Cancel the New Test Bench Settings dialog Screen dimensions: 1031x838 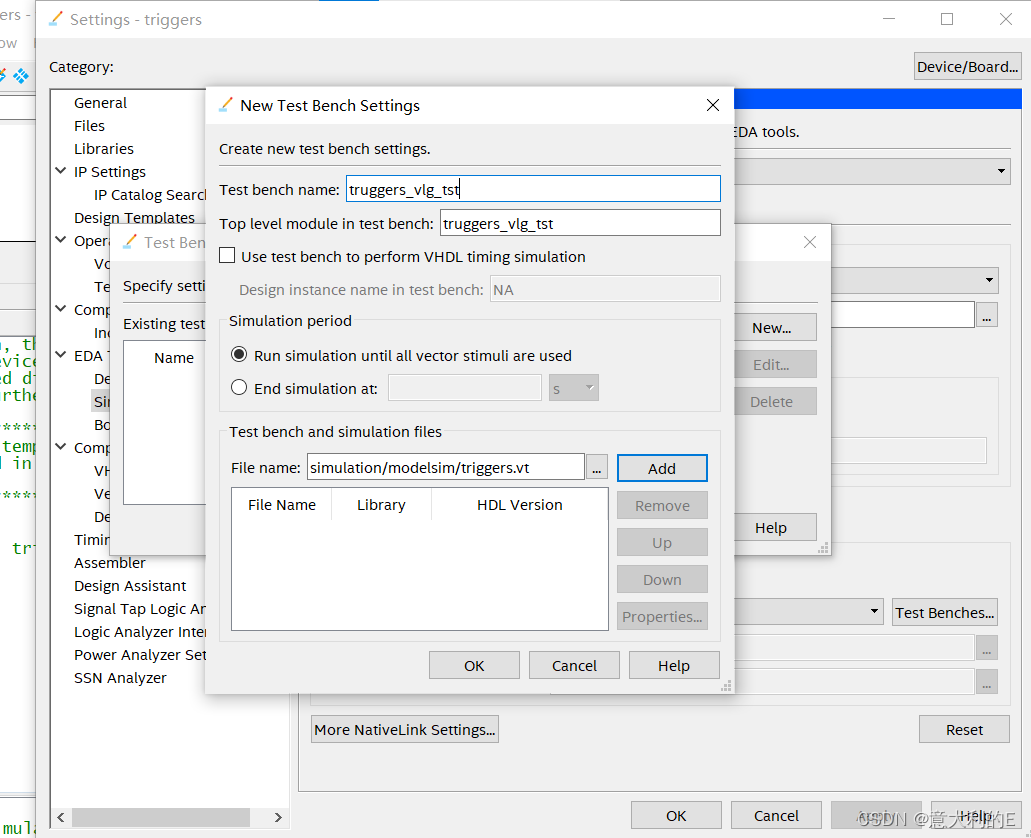pyautogui.click(x=574, y=666)
